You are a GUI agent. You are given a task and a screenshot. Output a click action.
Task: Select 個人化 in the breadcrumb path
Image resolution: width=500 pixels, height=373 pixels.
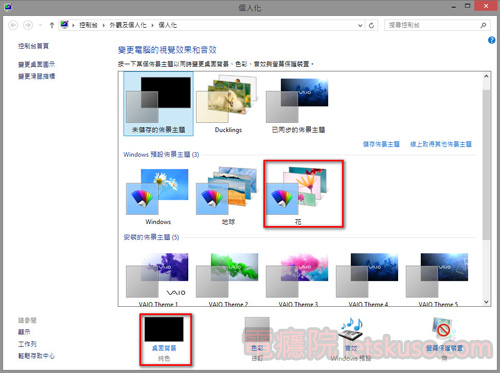click(167, 25)
